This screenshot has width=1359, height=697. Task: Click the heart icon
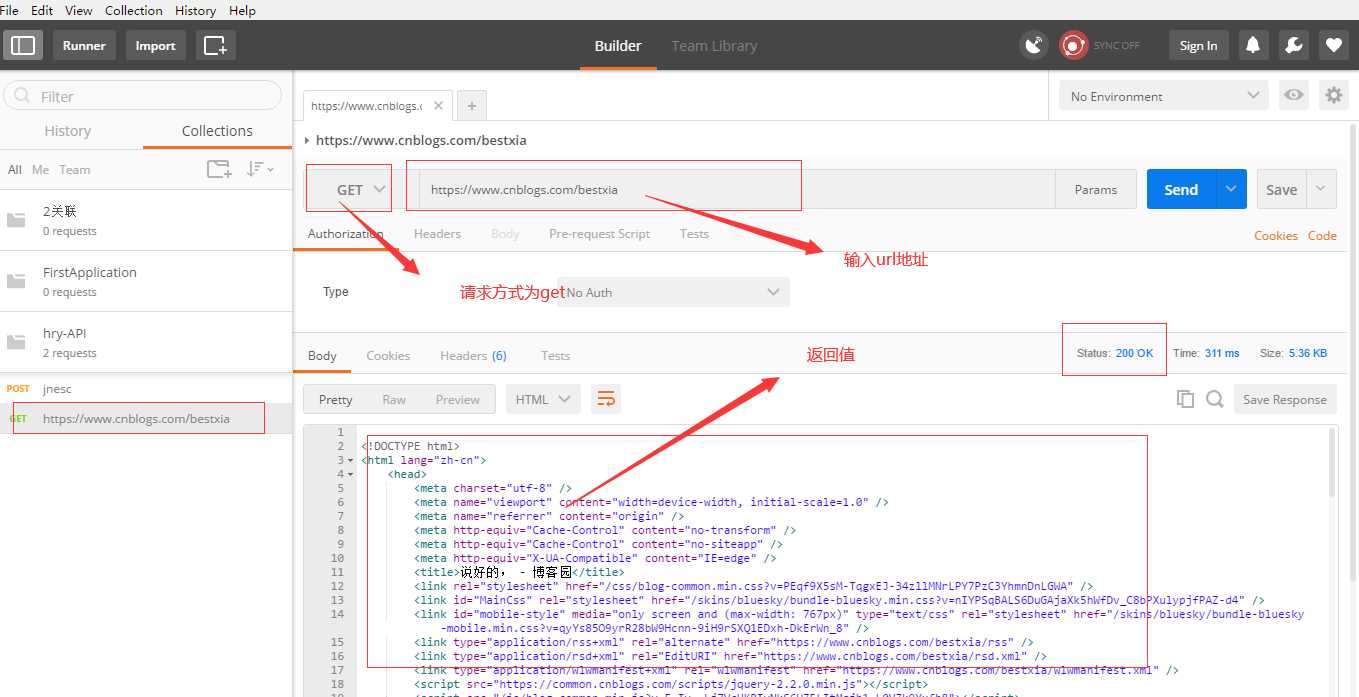(x=1333, y=45)
